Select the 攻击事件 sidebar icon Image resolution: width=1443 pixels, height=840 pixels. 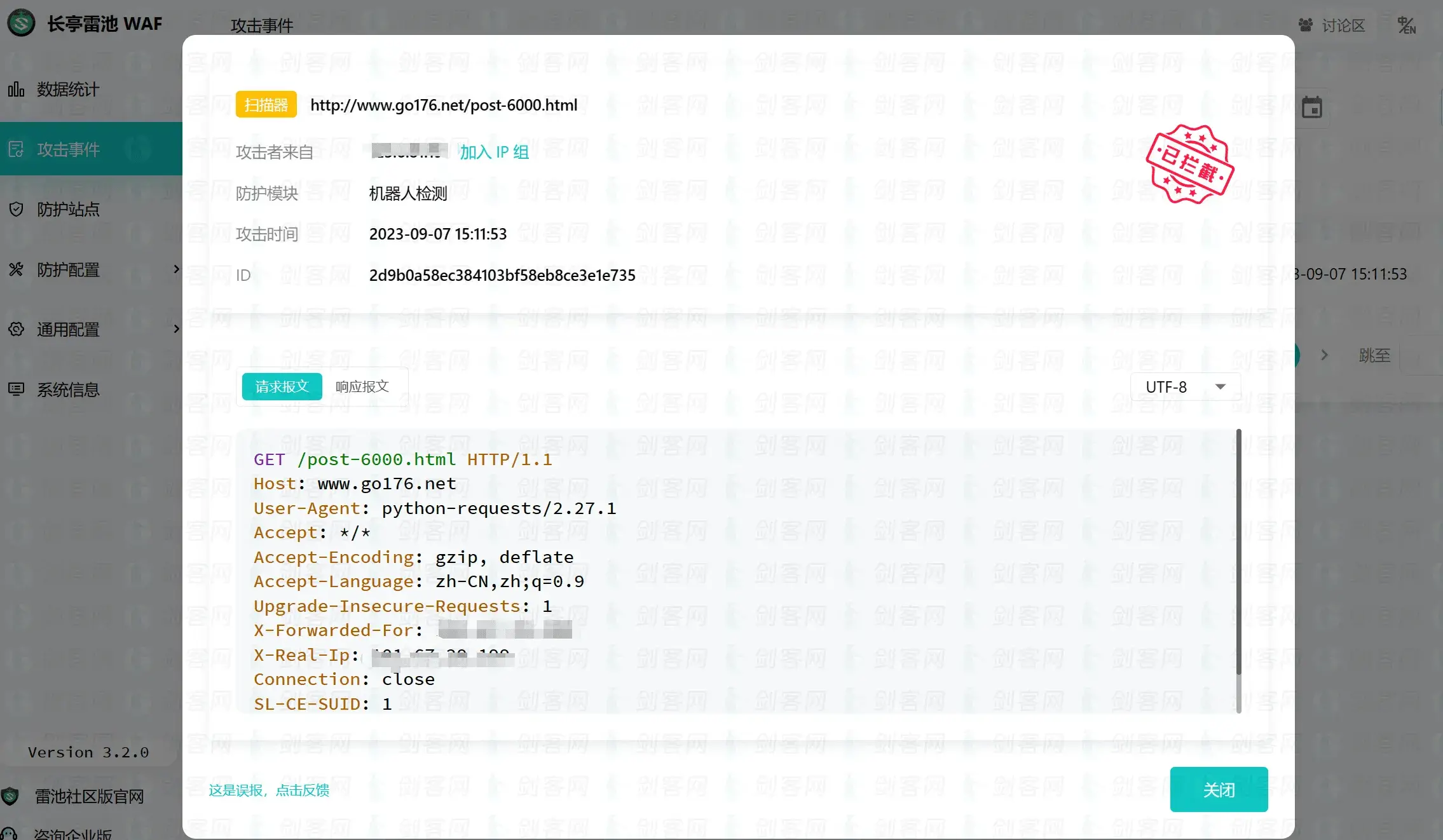(16, 149)
